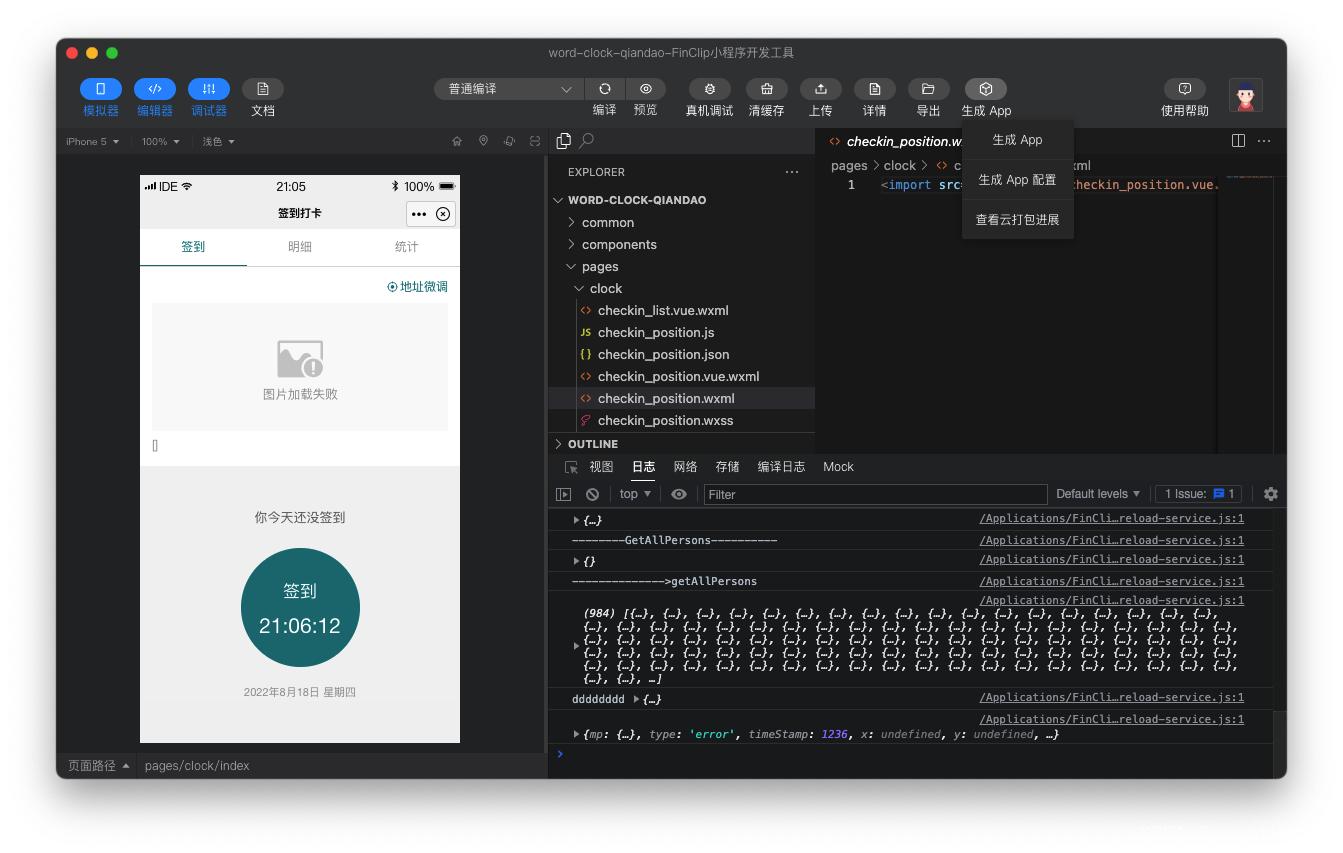Click the split editor icon
The image size is (1343, 853).
tap(1238, 141)
